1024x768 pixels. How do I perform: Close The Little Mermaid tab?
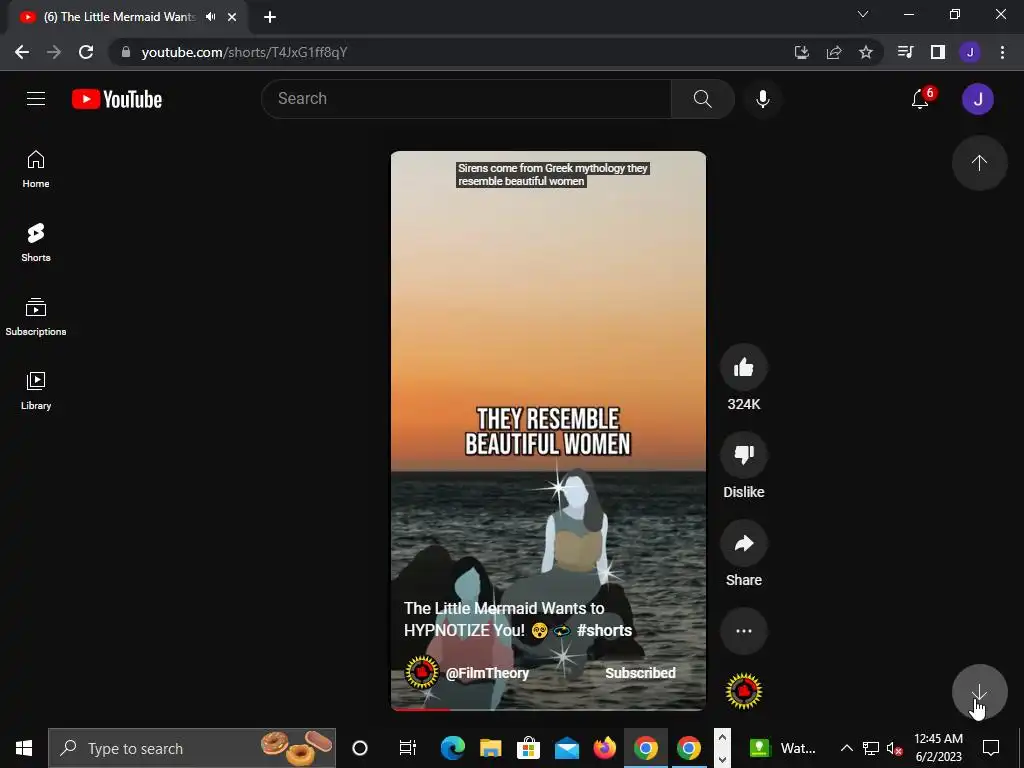coord(232,17)
